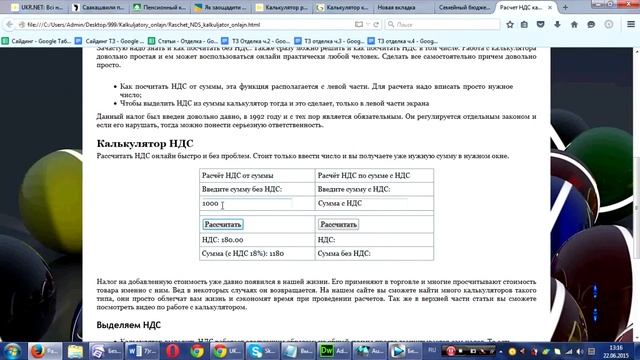Click the left Рассчитать button

(x=223, y=224)
